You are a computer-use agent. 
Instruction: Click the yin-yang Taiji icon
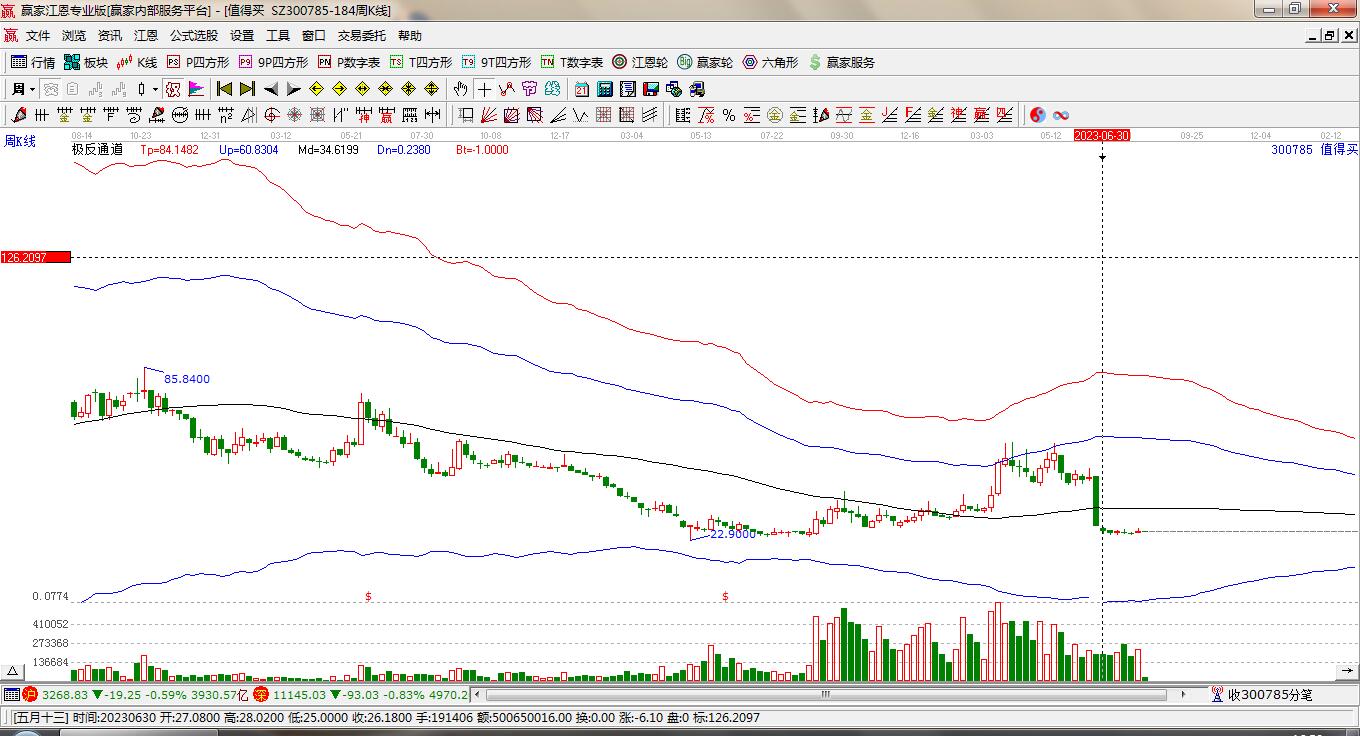1037,115
